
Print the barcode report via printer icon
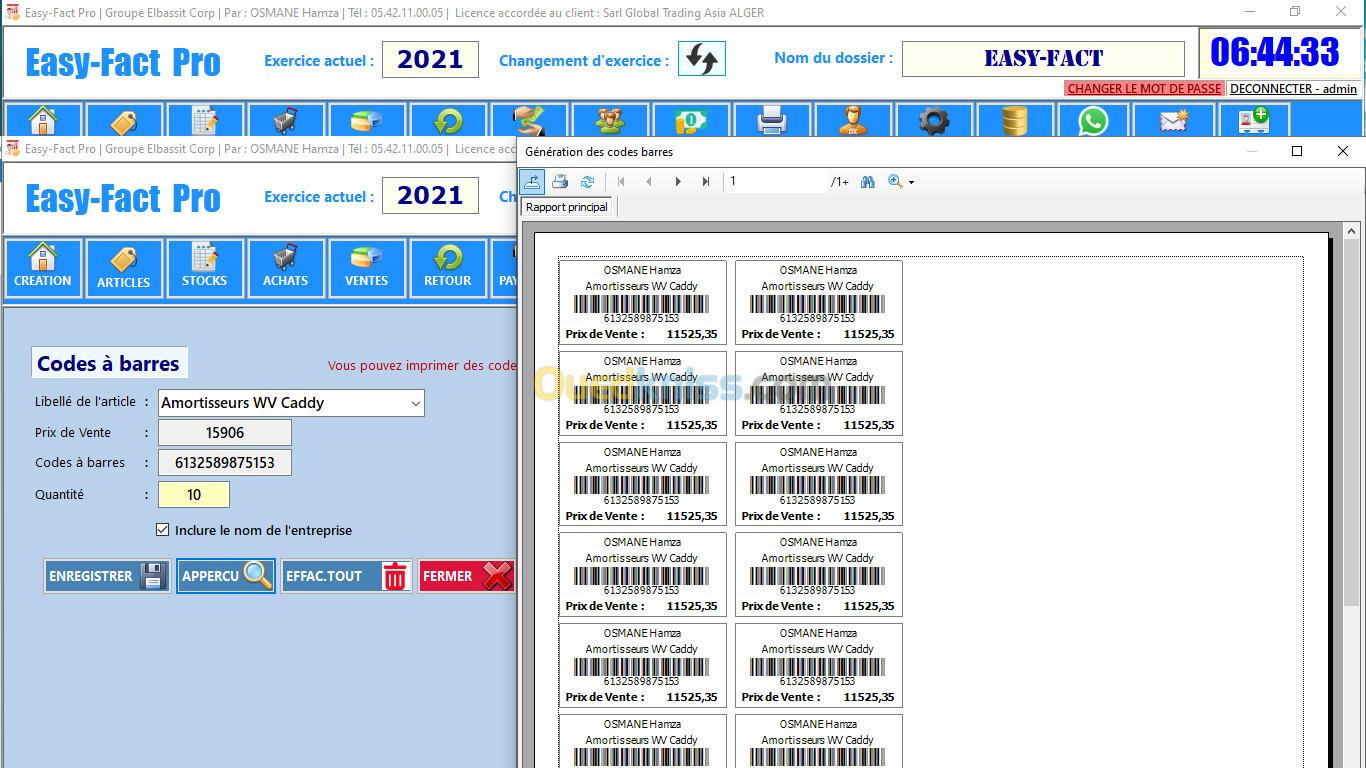560,181
